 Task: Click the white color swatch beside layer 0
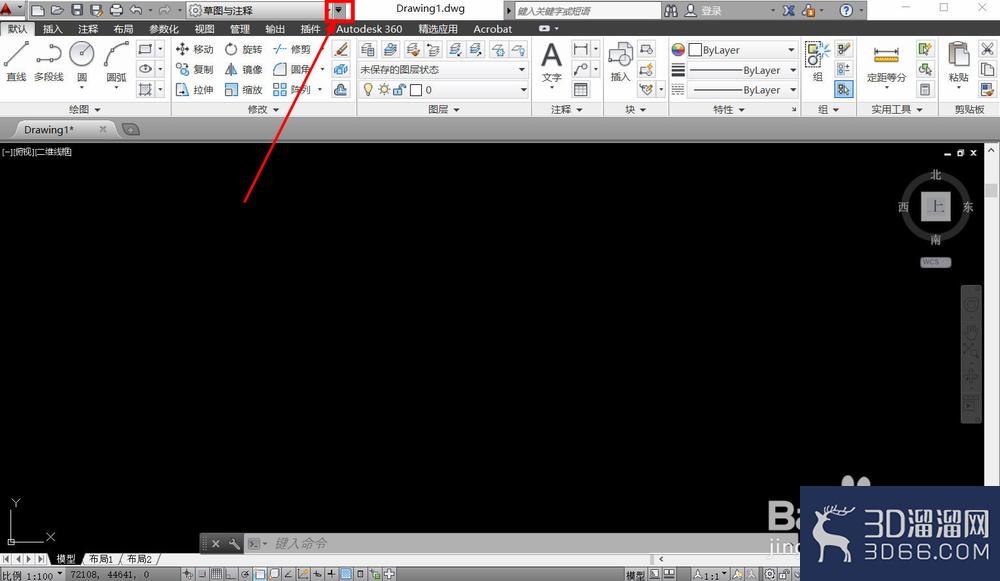tap(416, 90)
